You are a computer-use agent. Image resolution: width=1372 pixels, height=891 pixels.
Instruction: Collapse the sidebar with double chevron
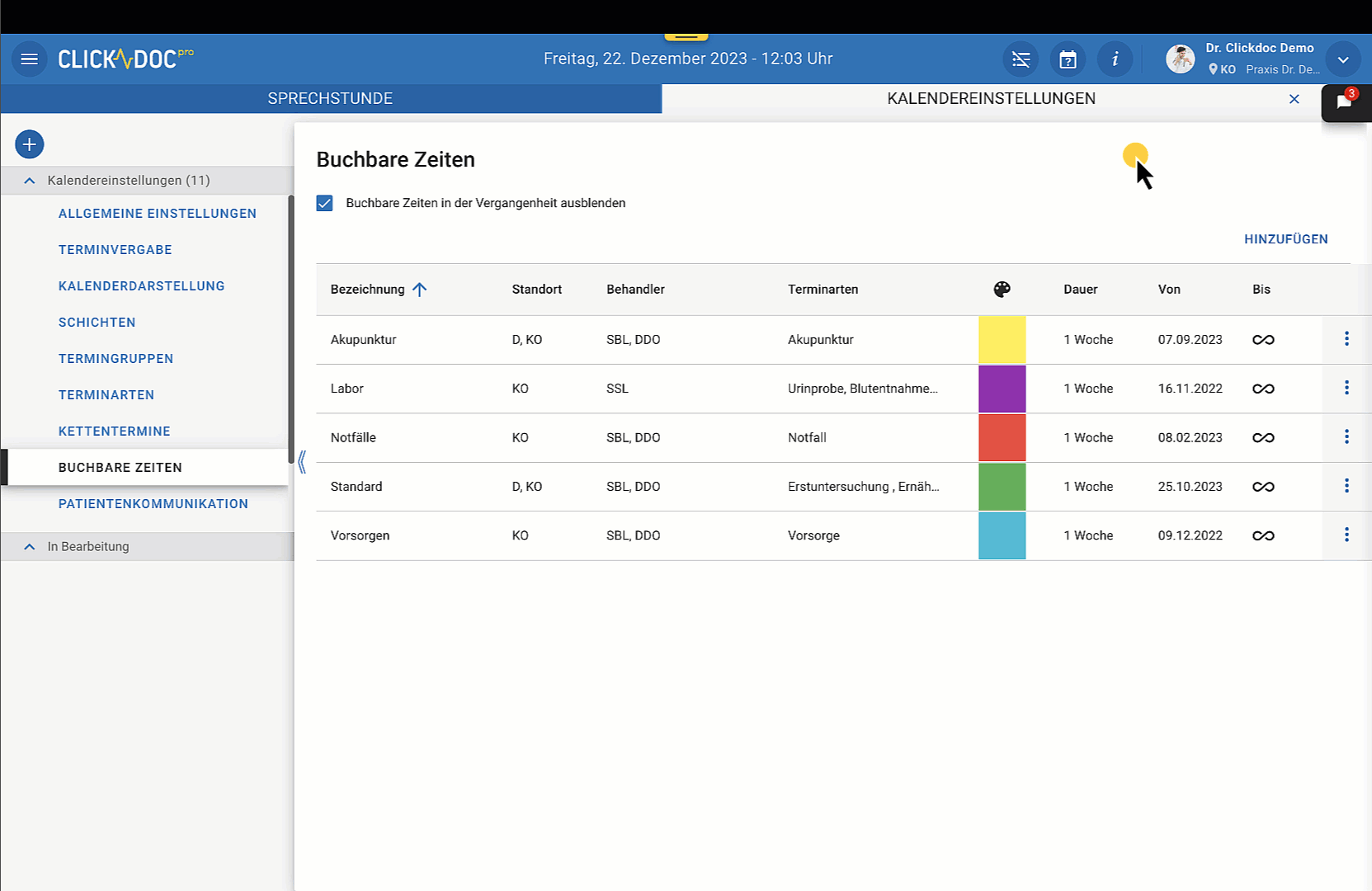[302, 462]
